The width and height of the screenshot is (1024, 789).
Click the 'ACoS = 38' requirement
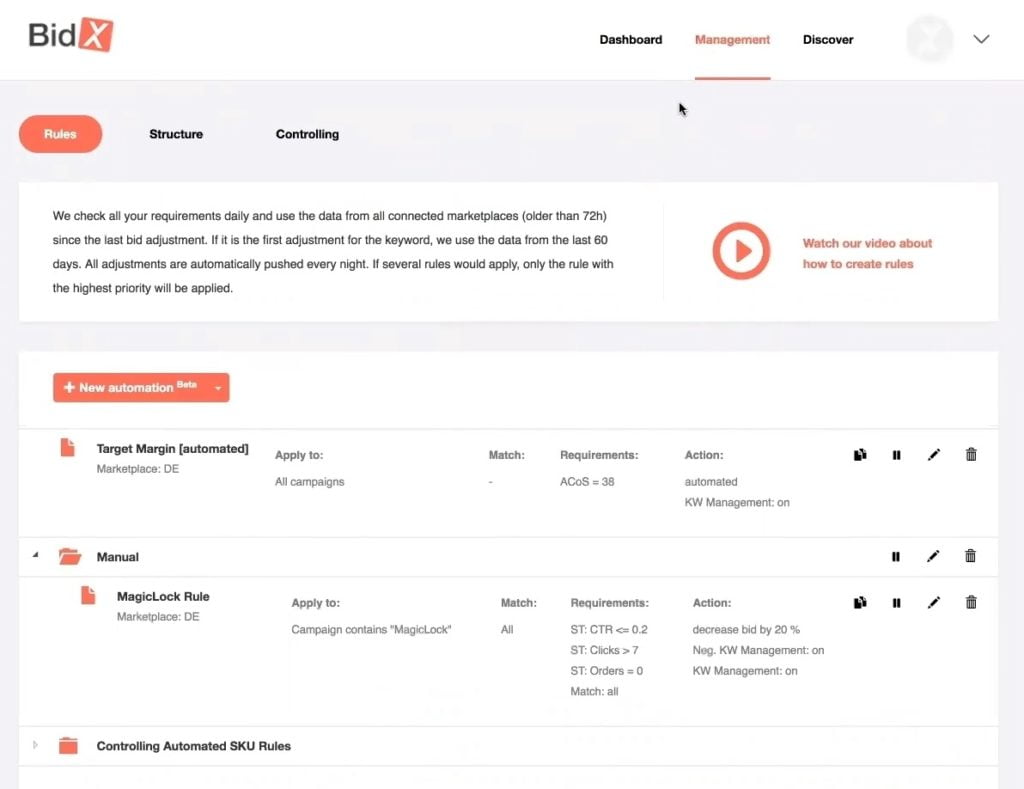586,482
